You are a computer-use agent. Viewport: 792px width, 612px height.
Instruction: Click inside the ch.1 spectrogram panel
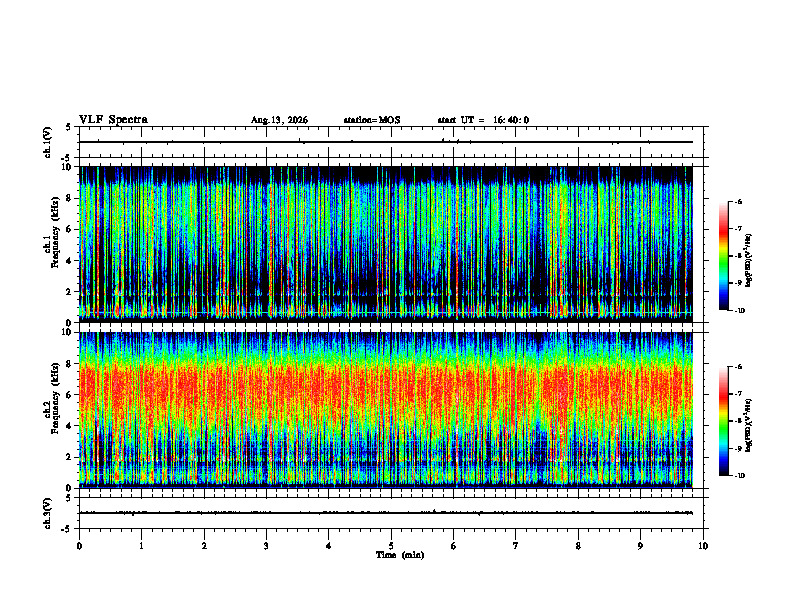(386, 244)
